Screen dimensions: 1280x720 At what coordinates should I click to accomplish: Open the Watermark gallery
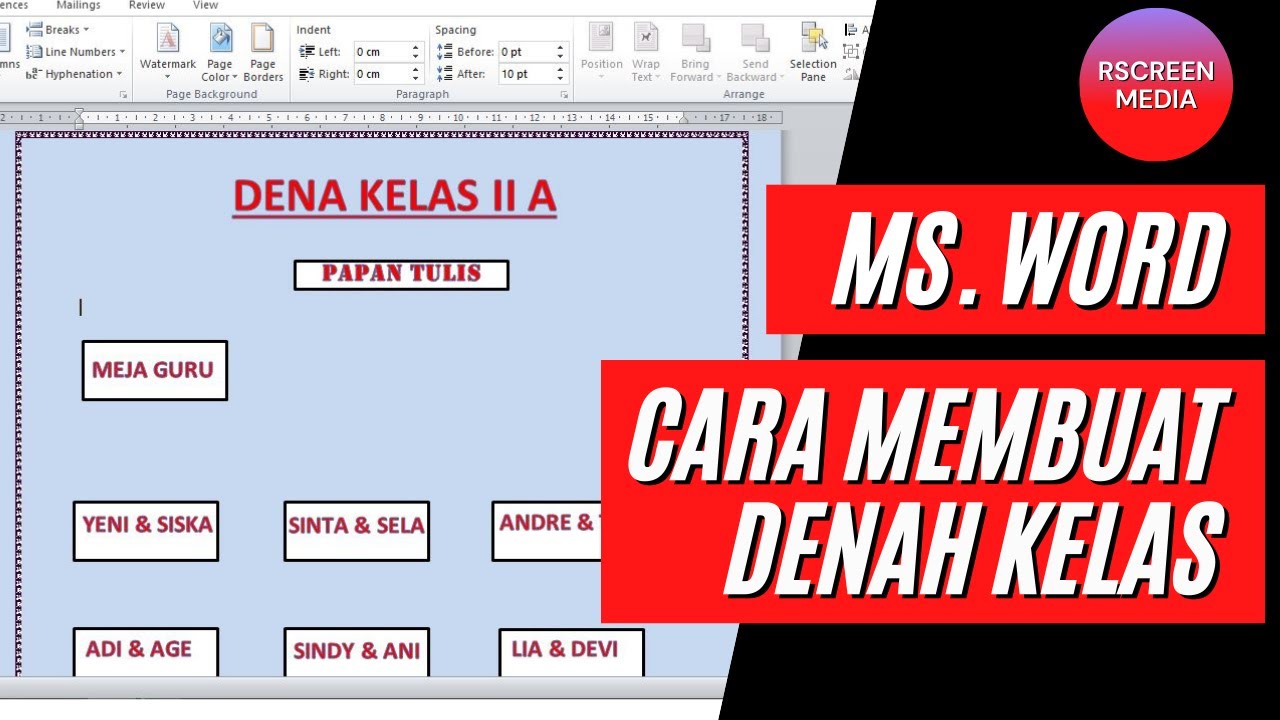click(168, 53)
